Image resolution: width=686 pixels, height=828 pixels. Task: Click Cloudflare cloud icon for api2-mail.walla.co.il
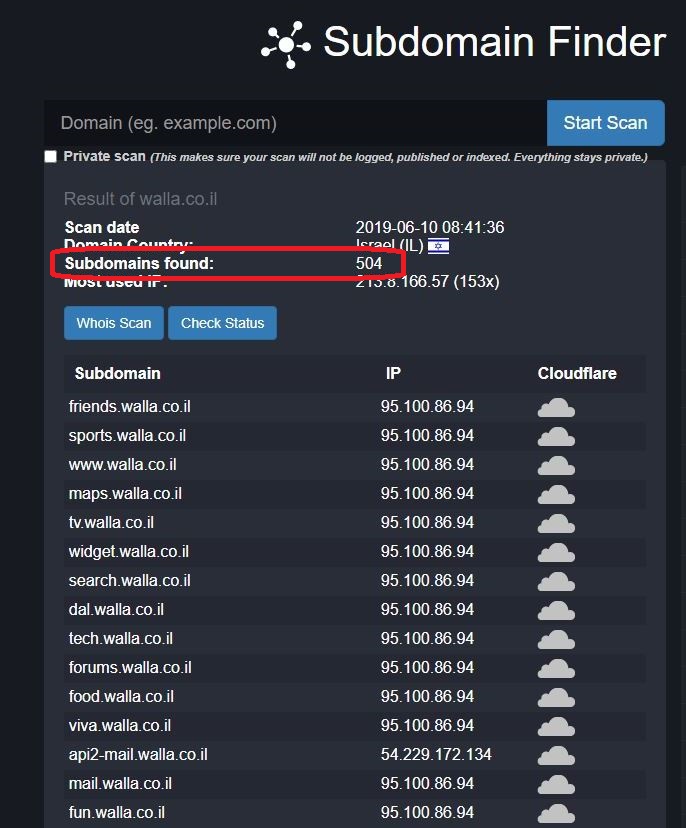tap(556, 756)
